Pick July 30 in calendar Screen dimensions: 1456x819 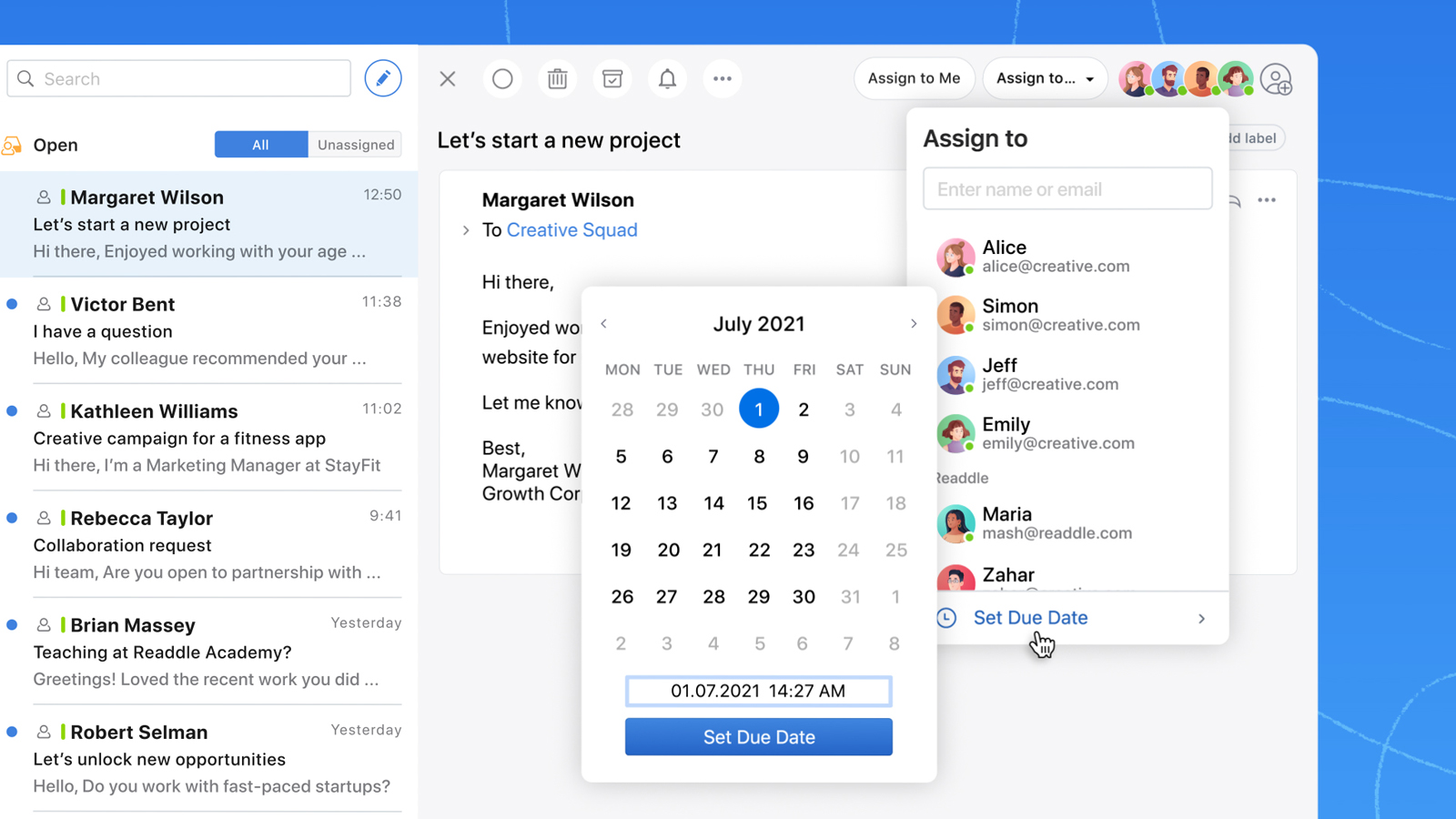click(804, 597)
